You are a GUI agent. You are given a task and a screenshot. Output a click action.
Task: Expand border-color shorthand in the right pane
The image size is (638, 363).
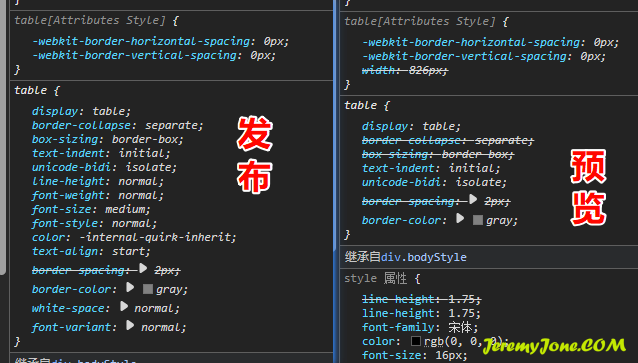click(460, 218)
